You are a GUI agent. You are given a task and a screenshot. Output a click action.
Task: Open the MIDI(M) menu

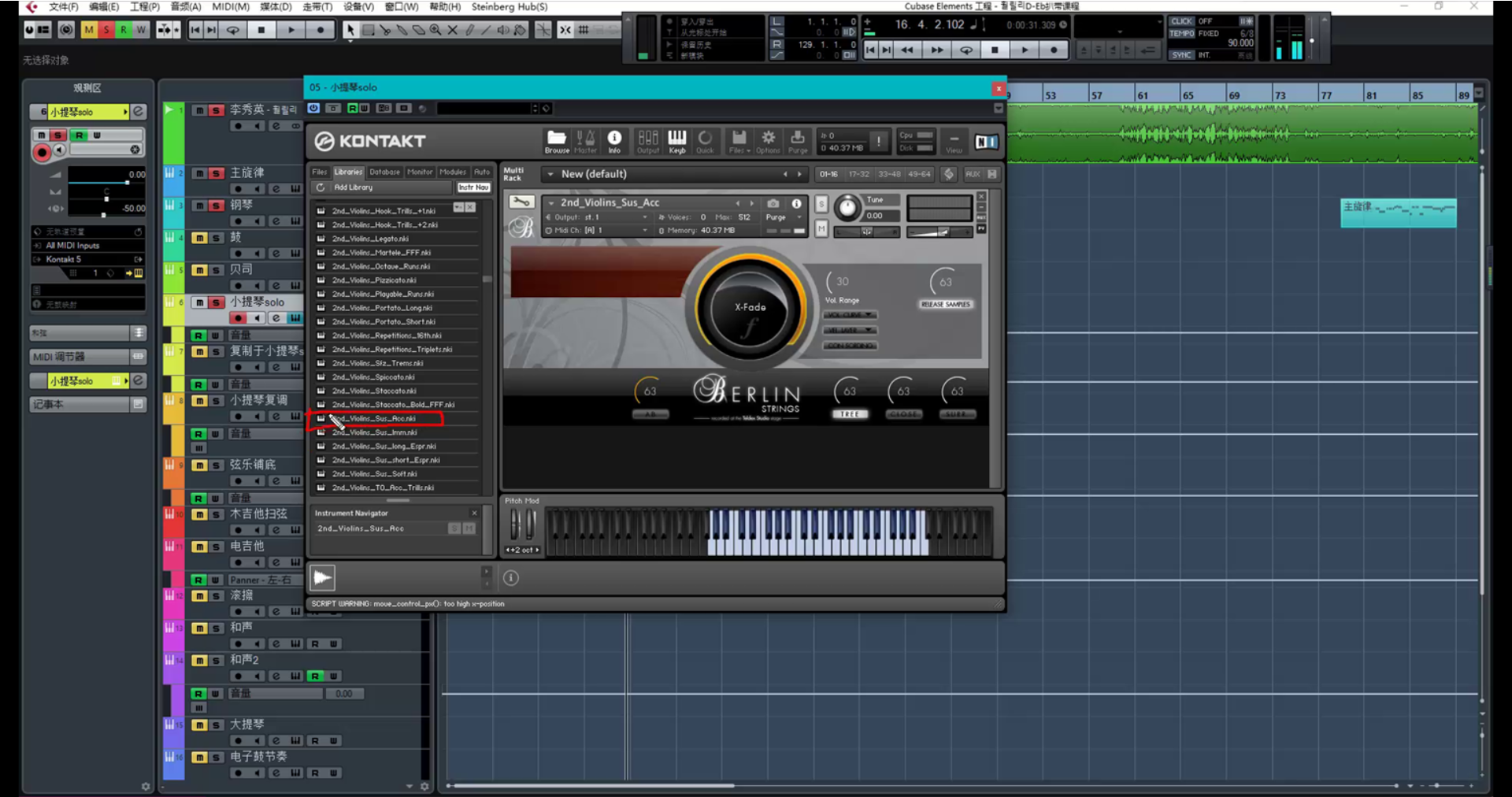(231, 6)
